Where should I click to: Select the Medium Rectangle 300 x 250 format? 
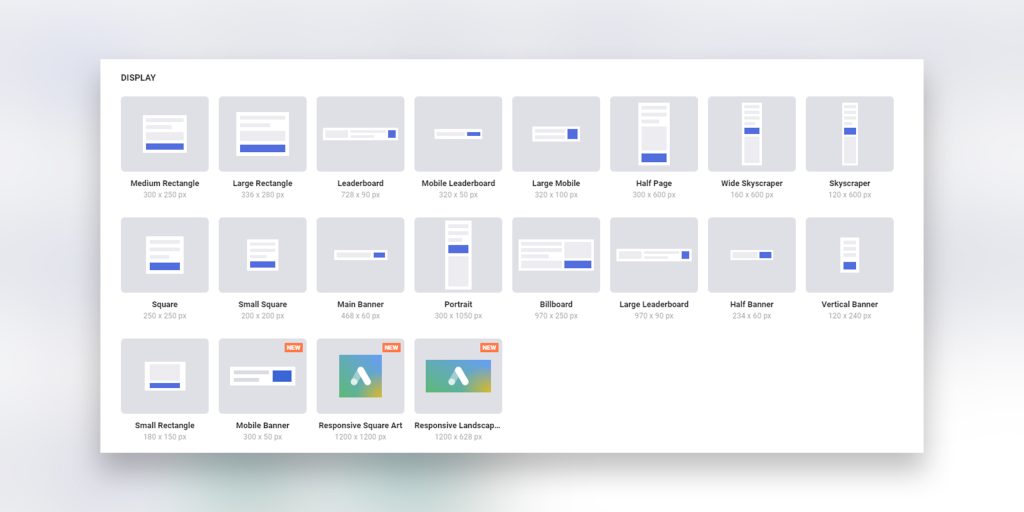pos(165,134)
